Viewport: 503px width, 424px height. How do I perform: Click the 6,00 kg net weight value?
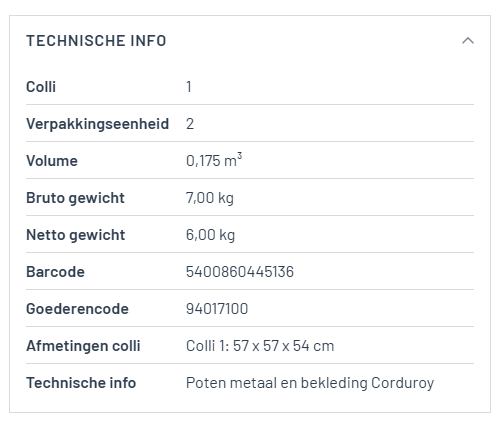click(210, 235)
